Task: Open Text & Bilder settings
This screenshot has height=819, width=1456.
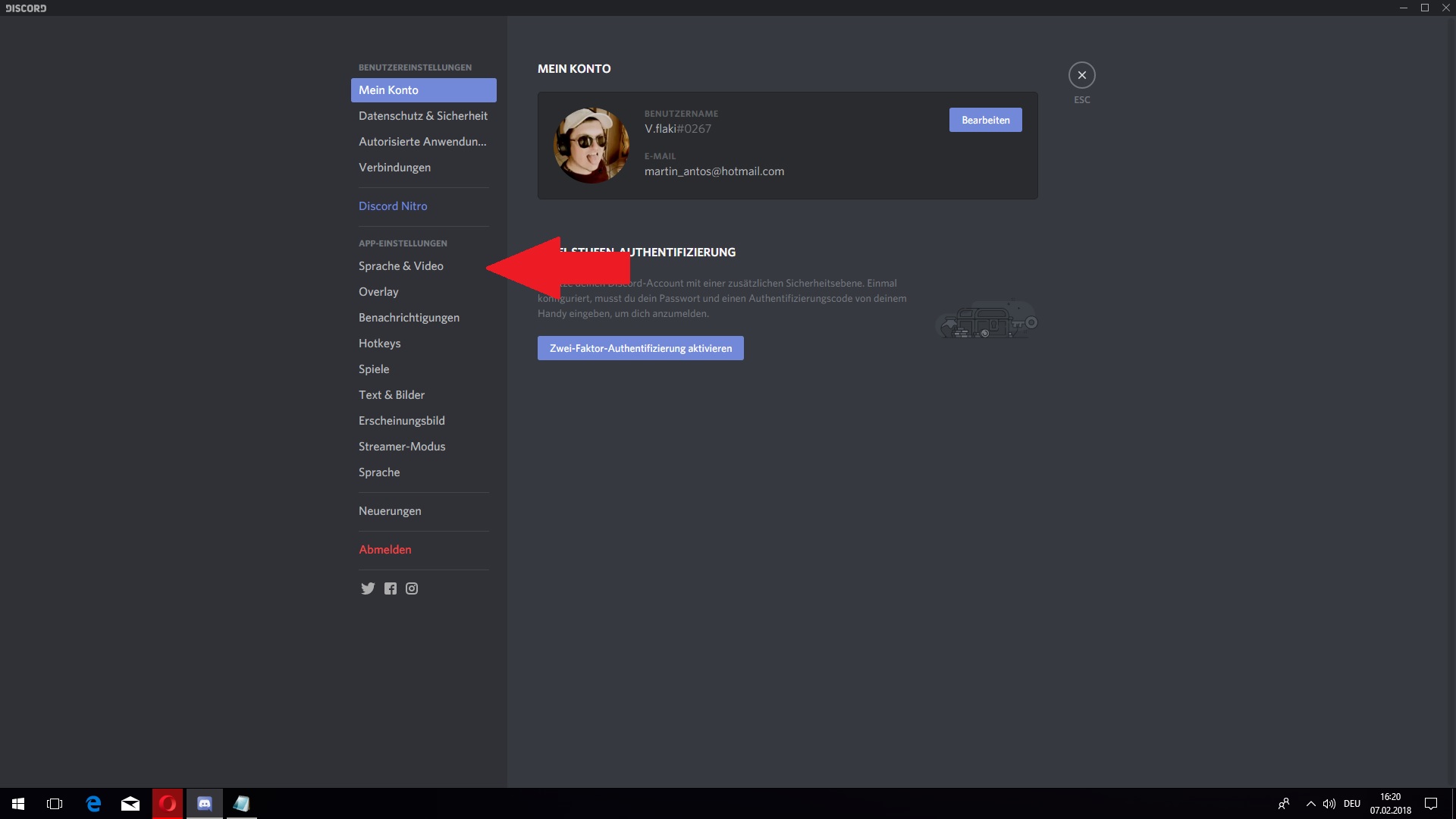Action: (423, 395)
